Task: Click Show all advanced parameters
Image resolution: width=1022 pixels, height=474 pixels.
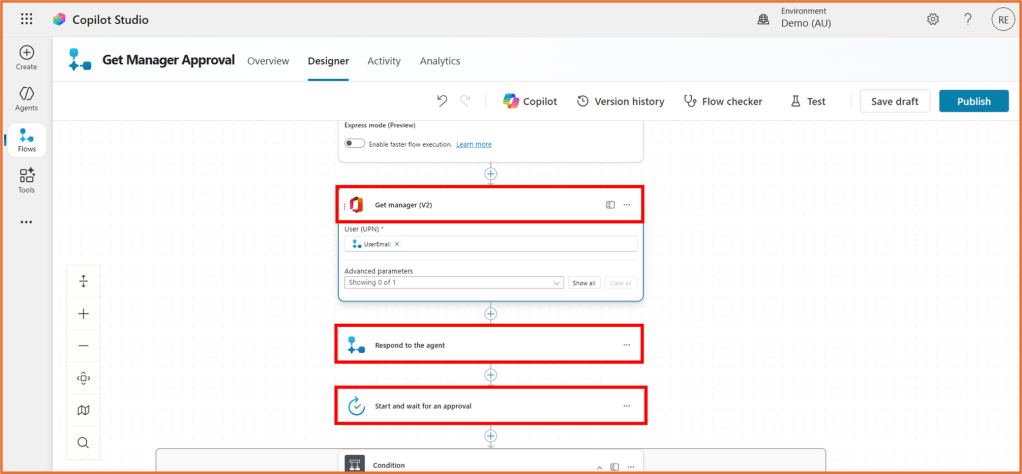Action: (583, 283)
